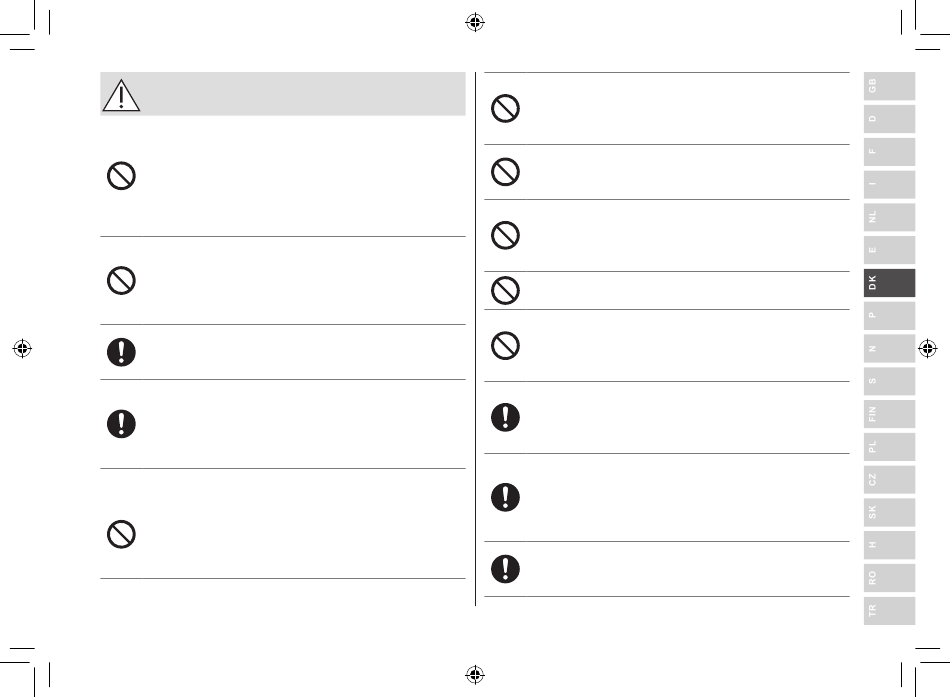The width and height of the screenshot is (950, 697).
Task: Select the F language tab
Action: point(889,152)
